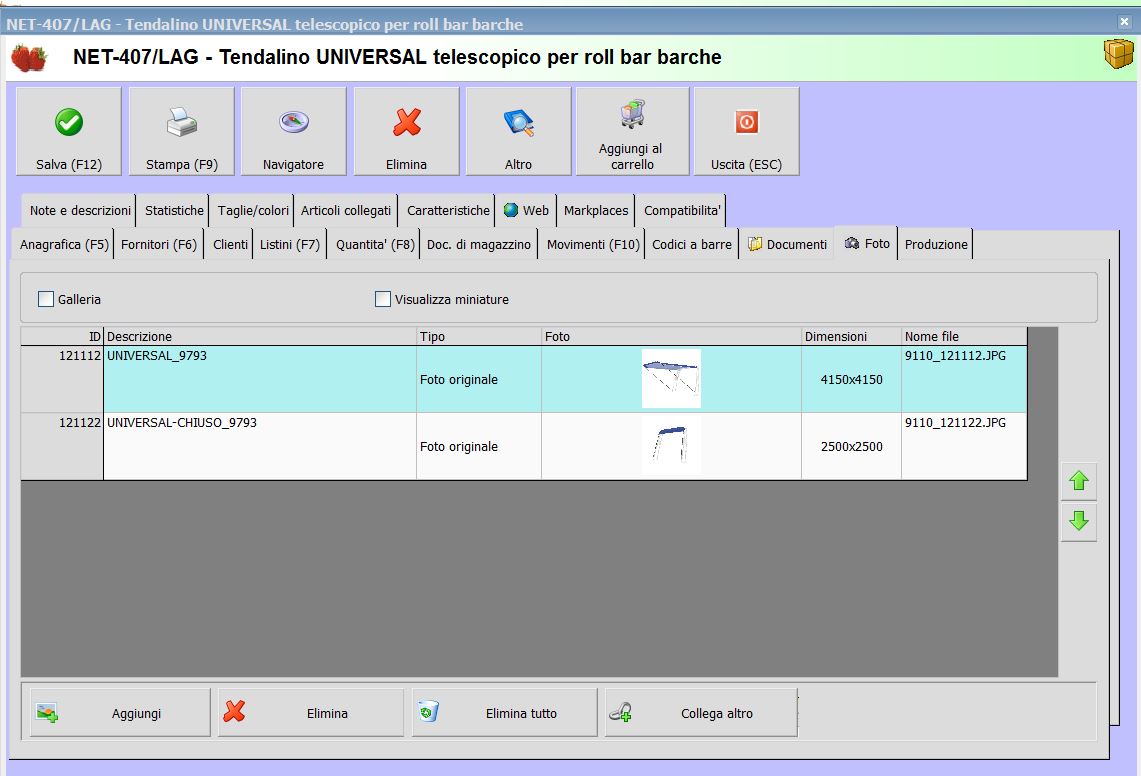Select the open awning photo thumbnail

(671, 379)
